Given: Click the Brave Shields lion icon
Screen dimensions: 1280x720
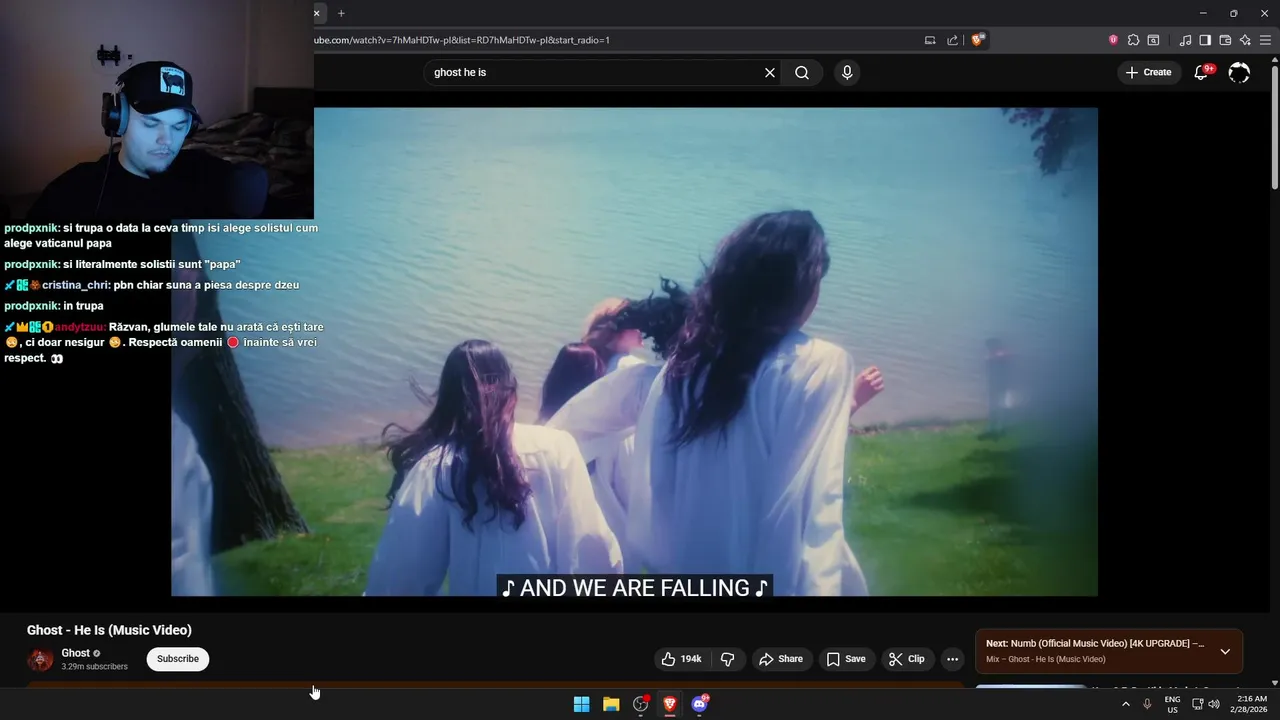Looking at the screenshot, I should 977,40.
